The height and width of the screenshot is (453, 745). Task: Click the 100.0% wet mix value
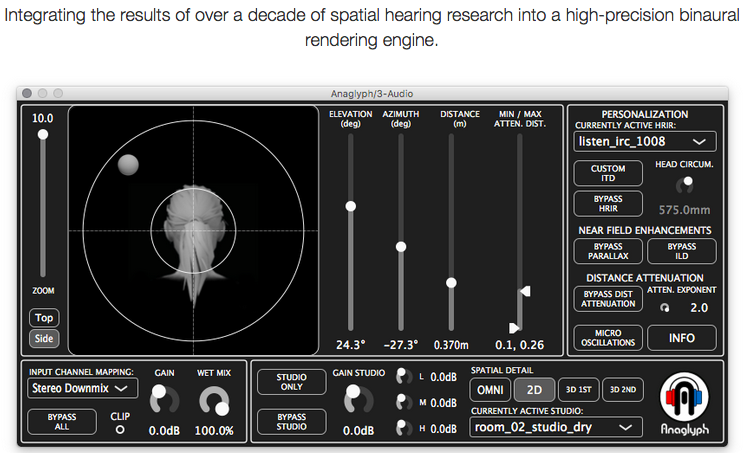pos(214,431)
